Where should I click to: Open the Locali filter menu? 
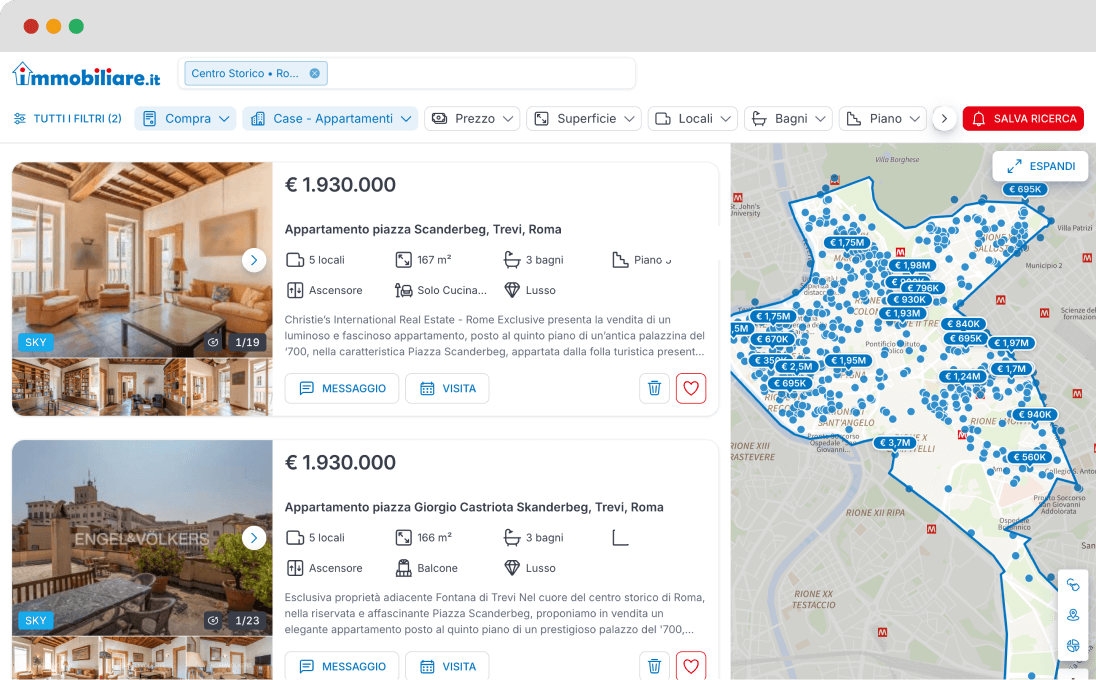pos(692,118)
